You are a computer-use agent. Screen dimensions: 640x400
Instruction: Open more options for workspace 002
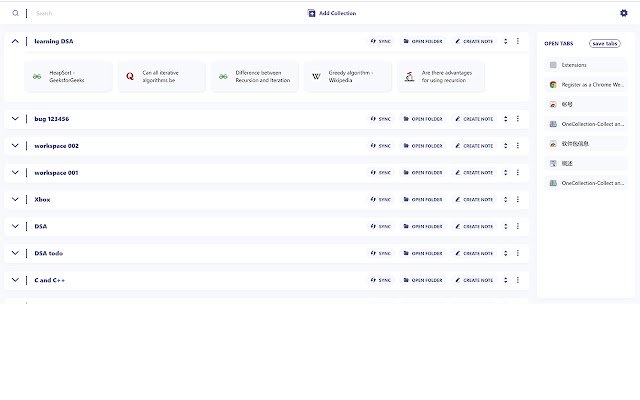pyautogui.click(x=518, y=146)
